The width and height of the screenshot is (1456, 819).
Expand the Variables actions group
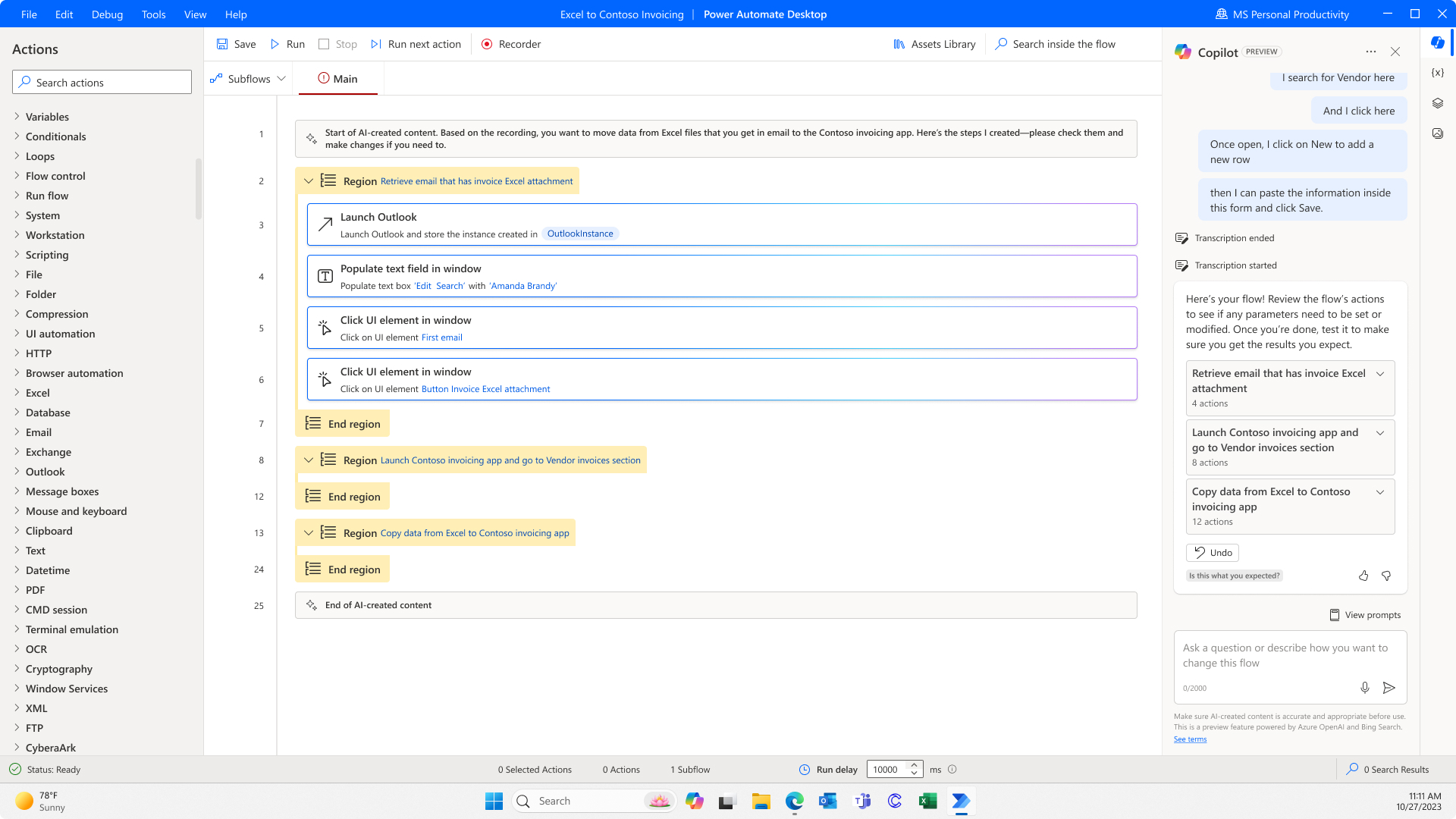coord(17,117)
